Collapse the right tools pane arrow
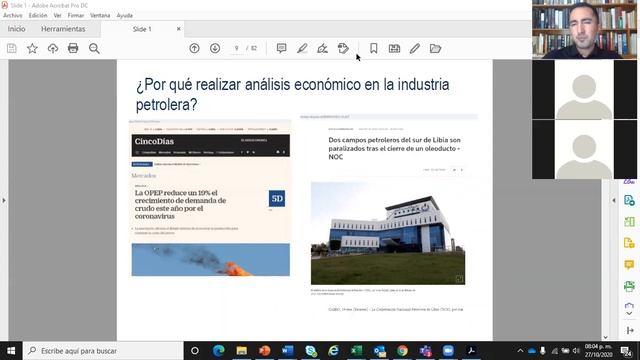Image resolution: width=640 pixels, height=360 pixels. [613, 200]
